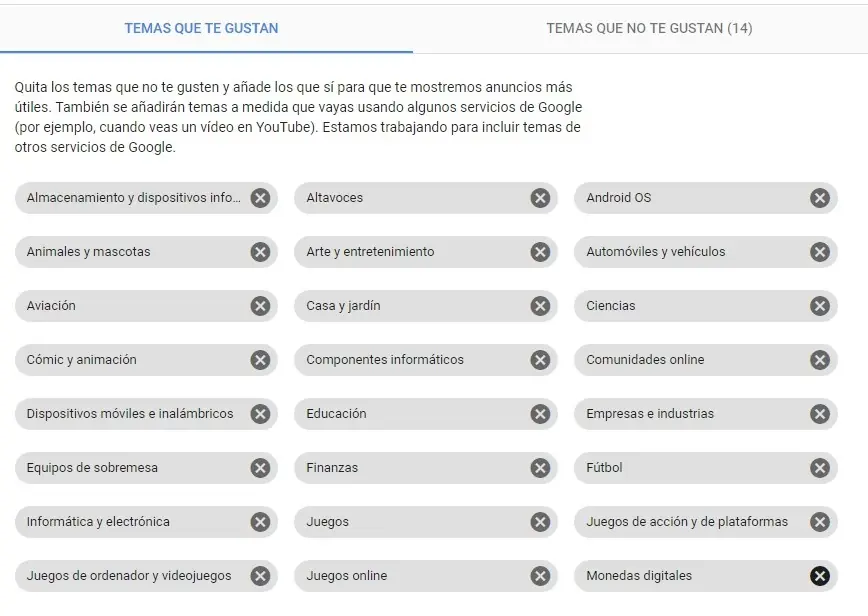Delete the Juegos online topic
The image size is (868, 616).
[x=540, y=576]
